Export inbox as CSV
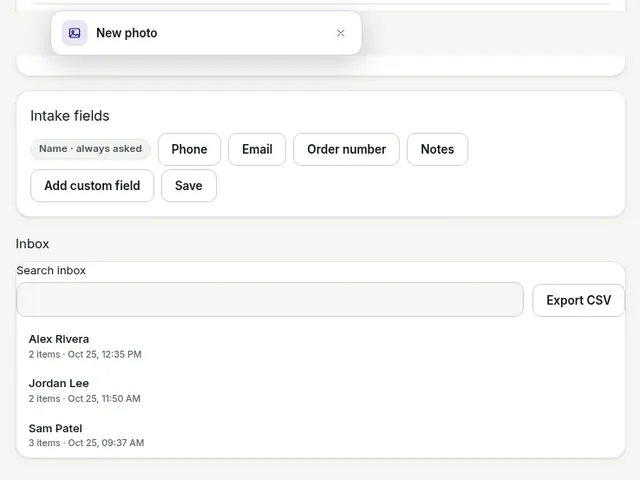 (578, 300)
